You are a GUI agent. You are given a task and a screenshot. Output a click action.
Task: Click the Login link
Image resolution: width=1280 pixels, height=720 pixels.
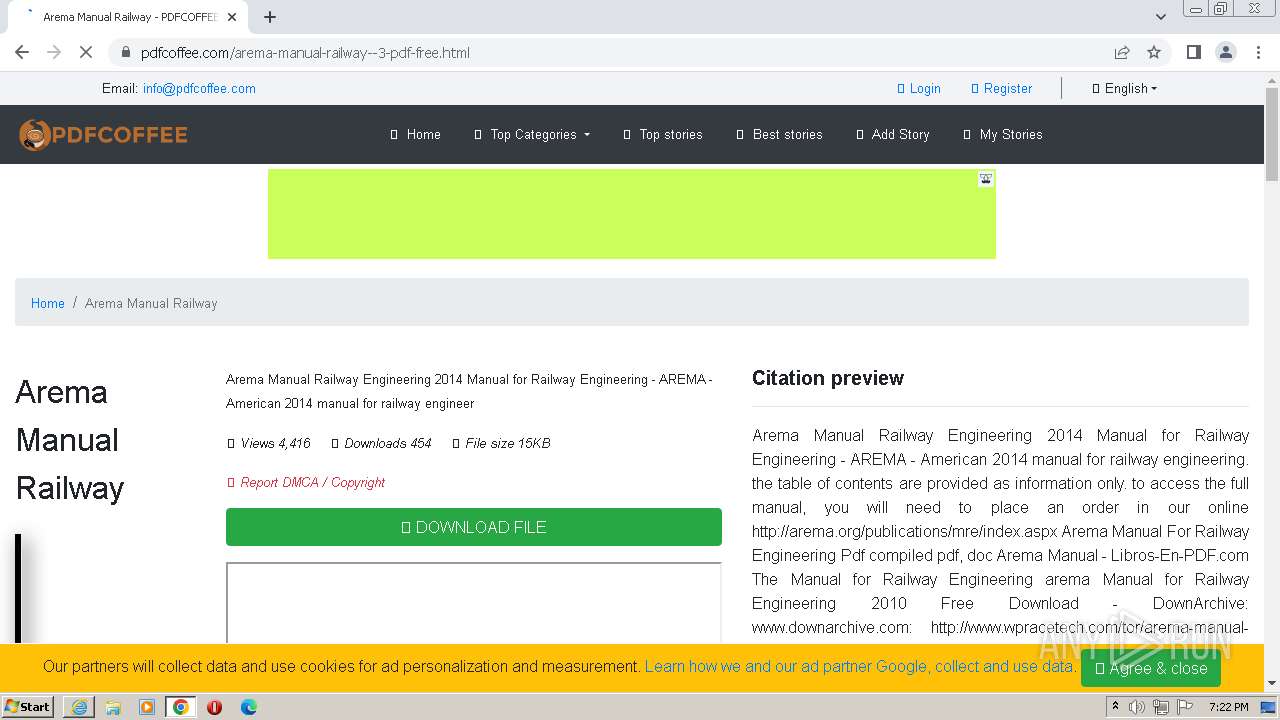[x=919, y=88]
